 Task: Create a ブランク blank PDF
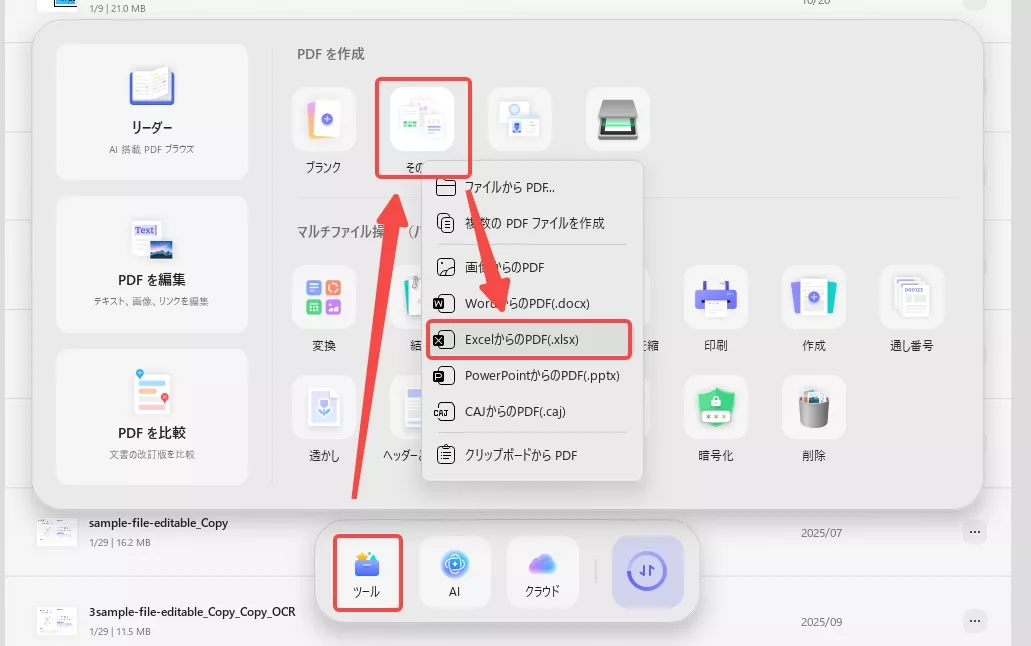(324, 119)
